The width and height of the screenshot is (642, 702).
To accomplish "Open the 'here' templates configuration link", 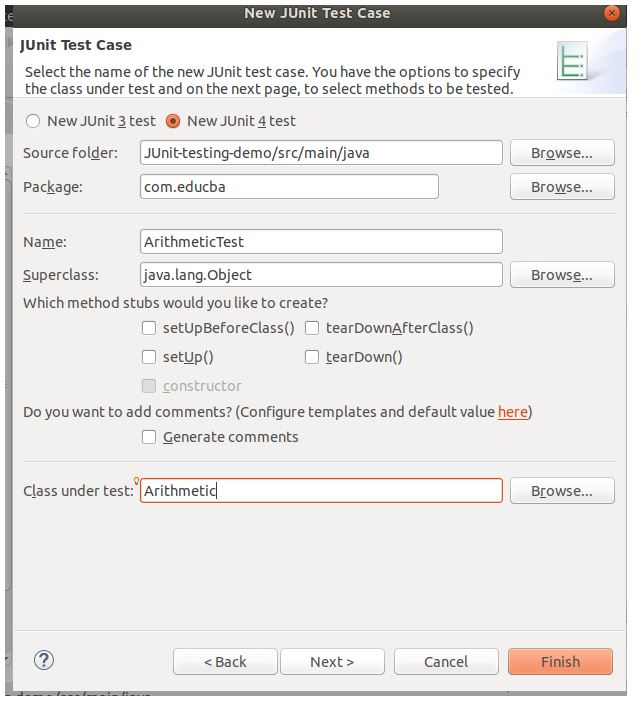I will point(512,412).
